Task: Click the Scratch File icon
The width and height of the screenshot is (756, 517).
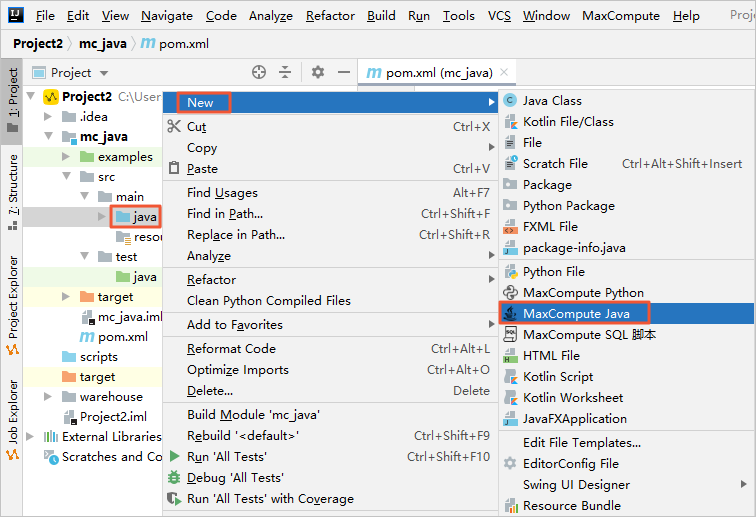Action: (x=510, y=163)
